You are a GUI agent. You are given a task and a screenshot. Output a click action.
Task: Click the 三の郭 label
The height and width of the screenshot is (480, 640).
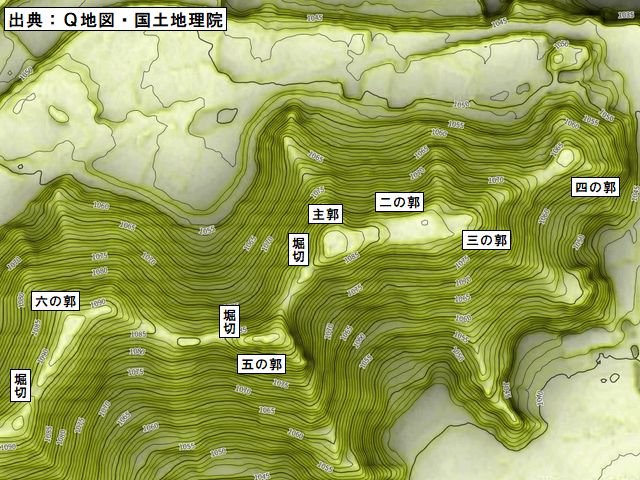coord(487,240)
